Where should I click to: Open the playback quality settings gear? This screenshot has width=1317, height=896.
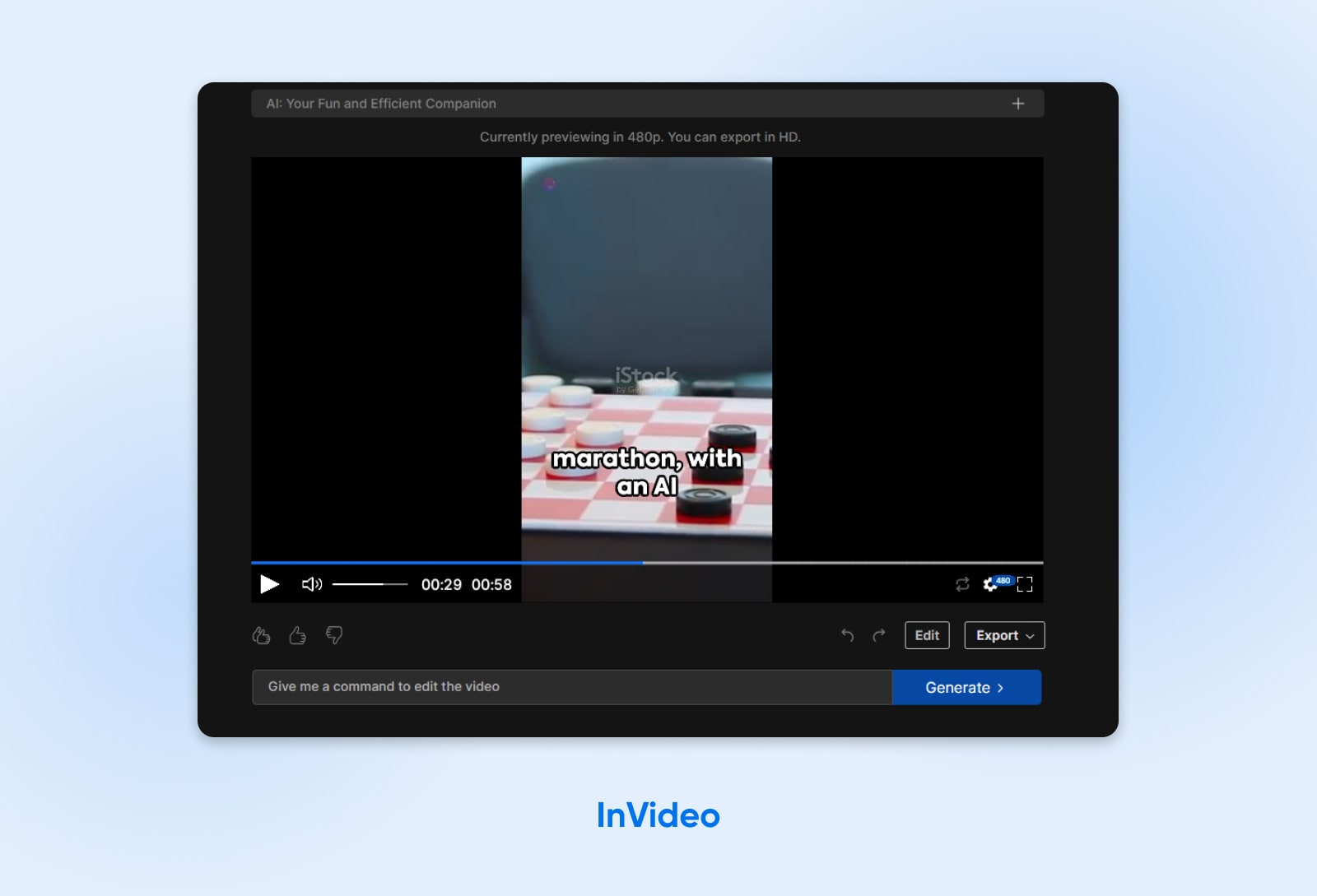pos(990,584)
